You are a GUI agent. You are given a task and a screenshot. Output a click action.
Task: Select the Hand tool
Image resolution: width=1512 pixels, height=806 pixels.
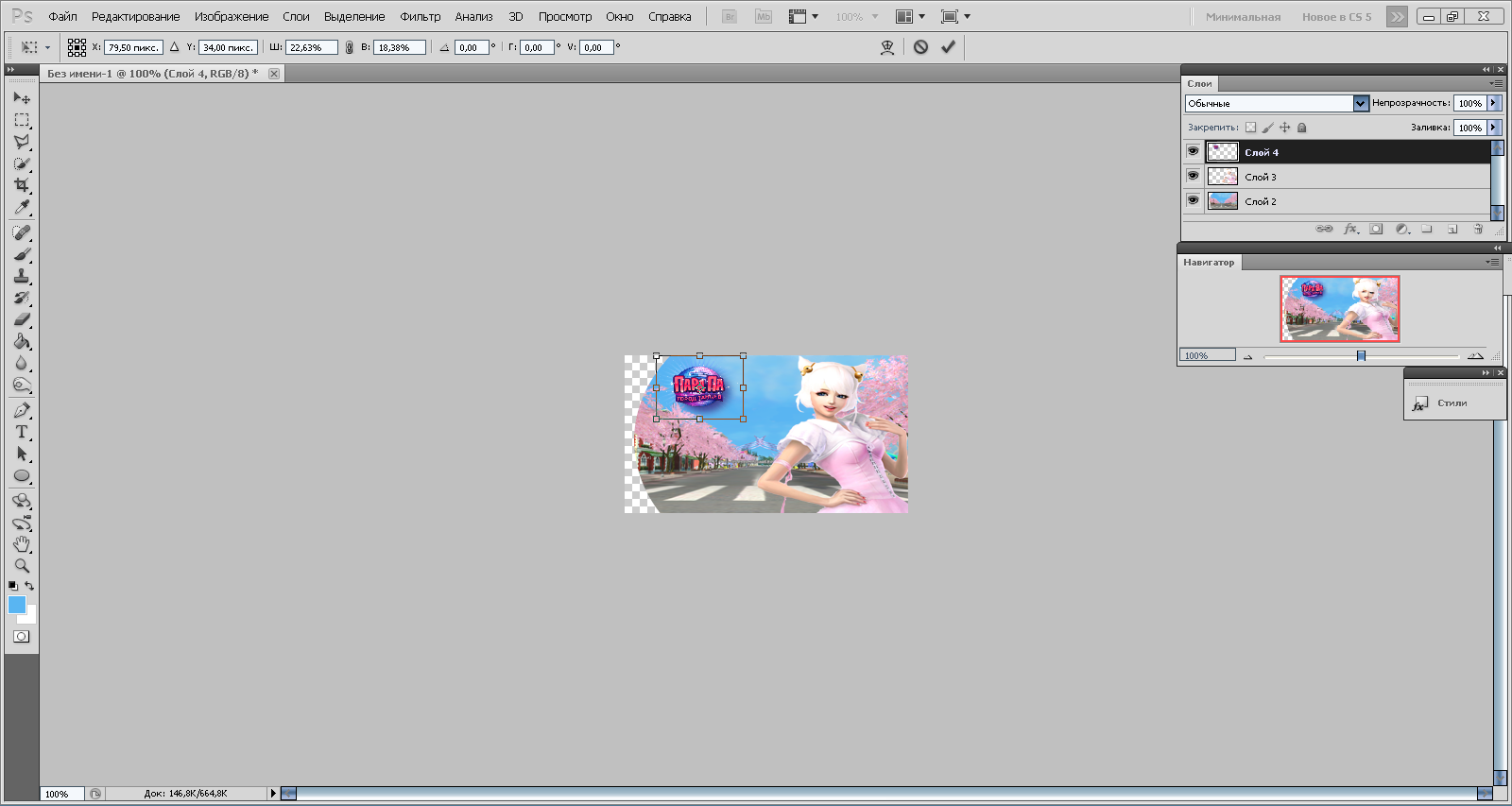point(22,544)
